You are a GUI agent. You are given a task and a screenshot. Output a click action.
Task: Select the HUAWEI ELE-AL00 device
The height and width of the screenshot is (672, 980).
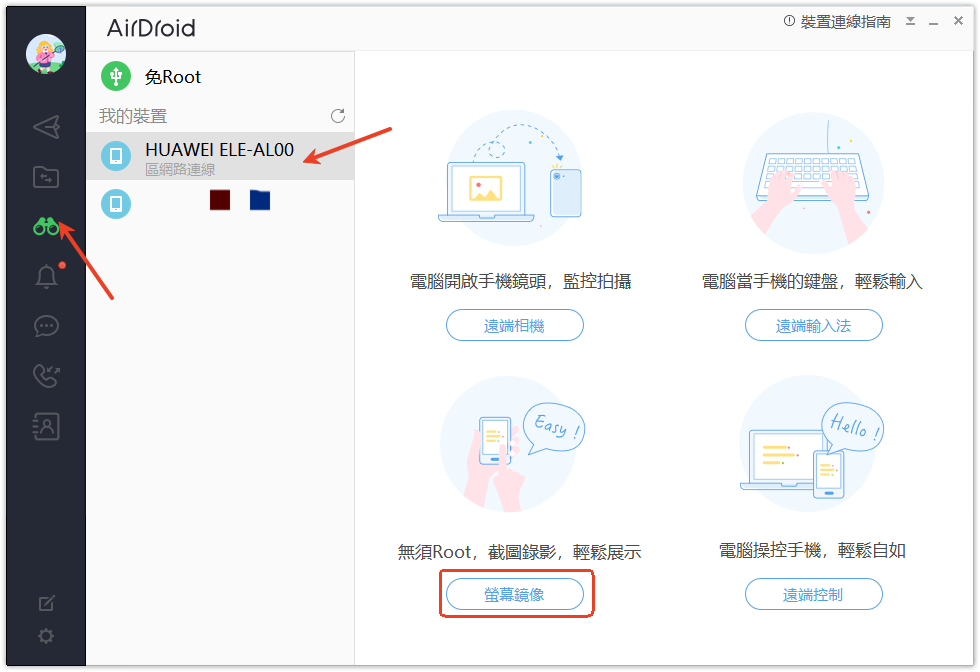220,156
